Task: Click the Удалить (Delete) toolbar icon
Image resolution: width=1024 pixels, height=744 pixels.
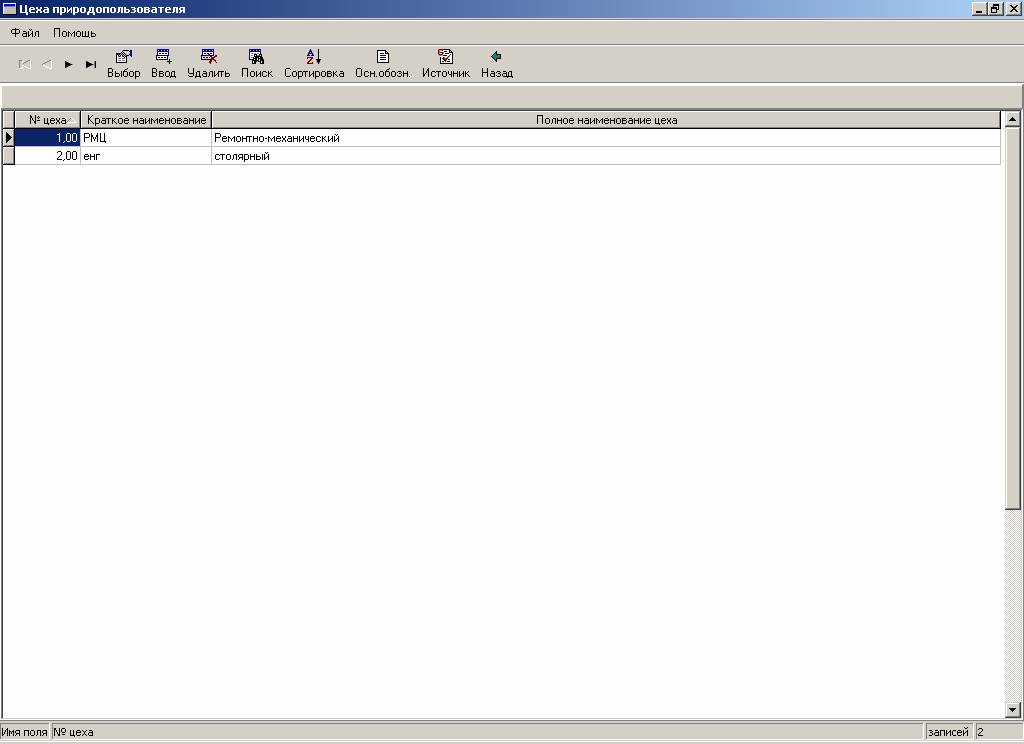Action: (x=208, y=58)
